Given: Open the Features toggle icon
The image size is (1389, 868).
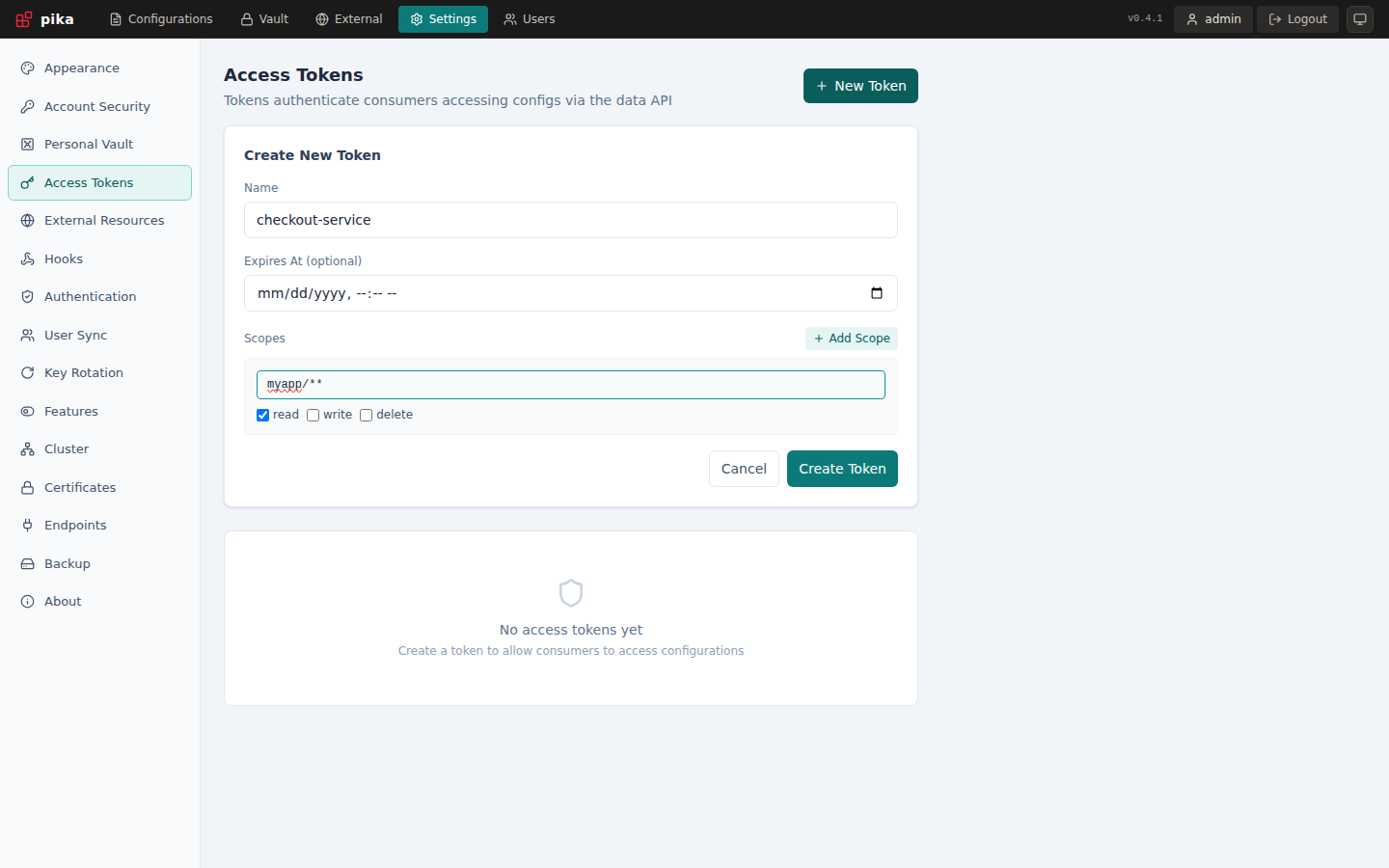Looking at the screenshot, I should coord(28,411).
